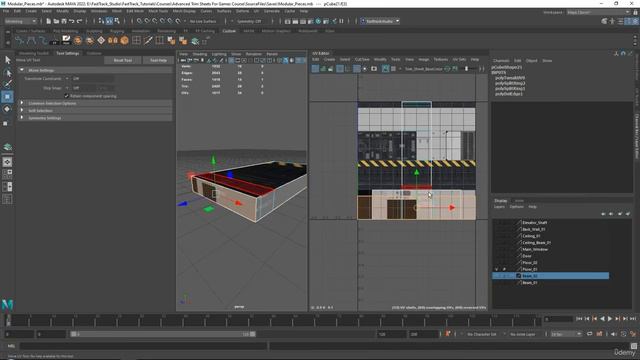
Task: Click the playback range slider bar
Action: pyautogui.click(x=163, y=334)
